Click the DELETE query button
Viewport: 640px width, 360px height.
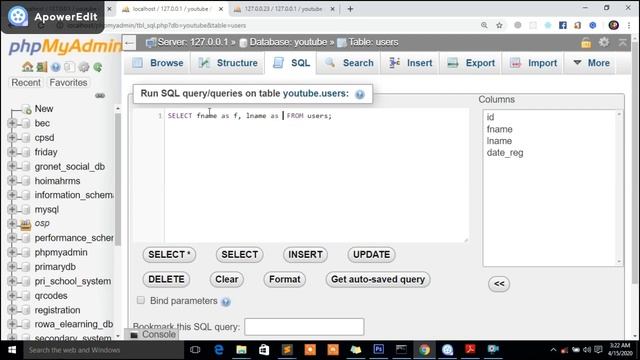[166, 280]
